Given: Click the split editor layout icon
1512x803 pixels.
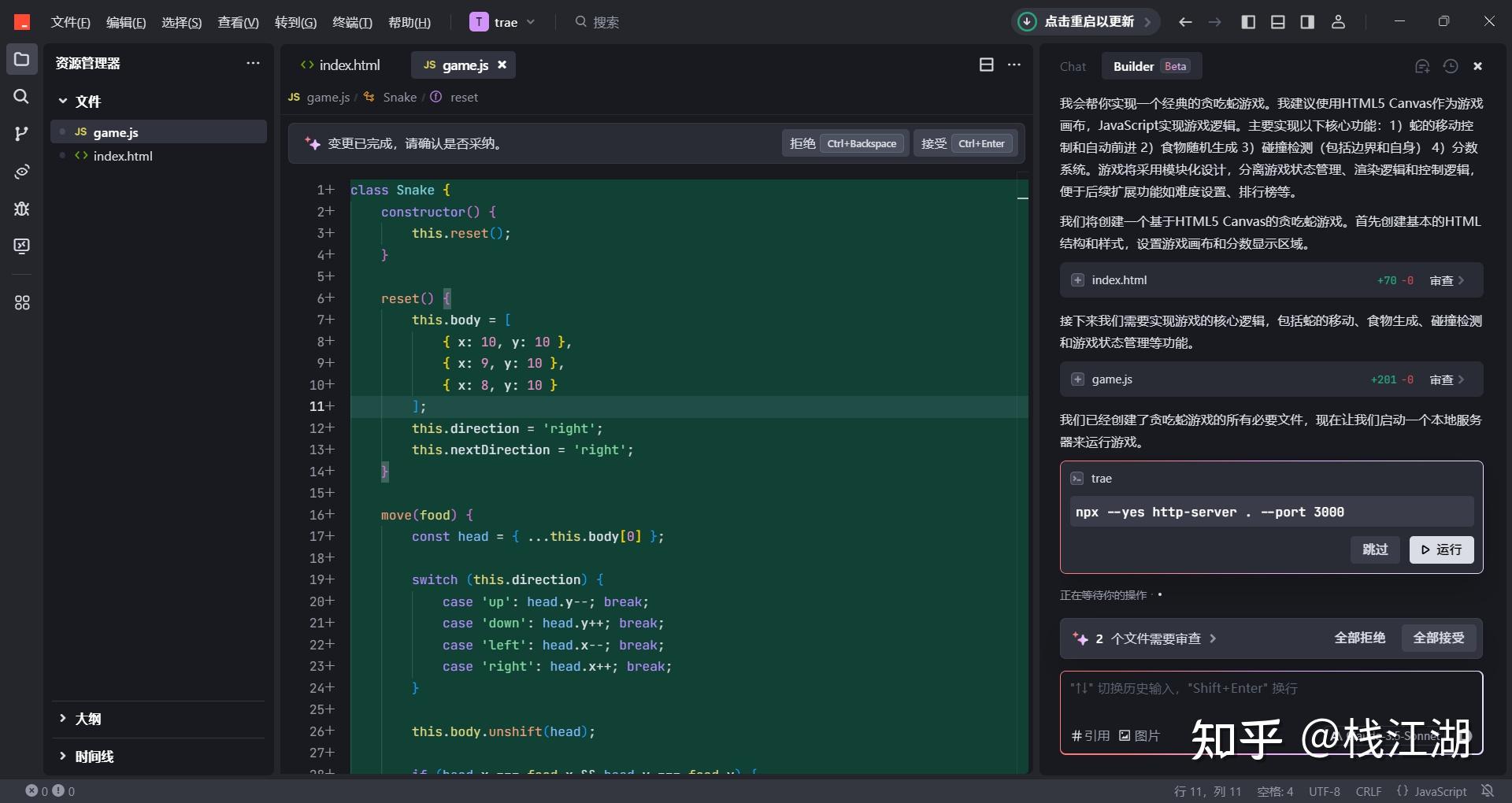Looking at the screenshot, I should pos(986,65).
